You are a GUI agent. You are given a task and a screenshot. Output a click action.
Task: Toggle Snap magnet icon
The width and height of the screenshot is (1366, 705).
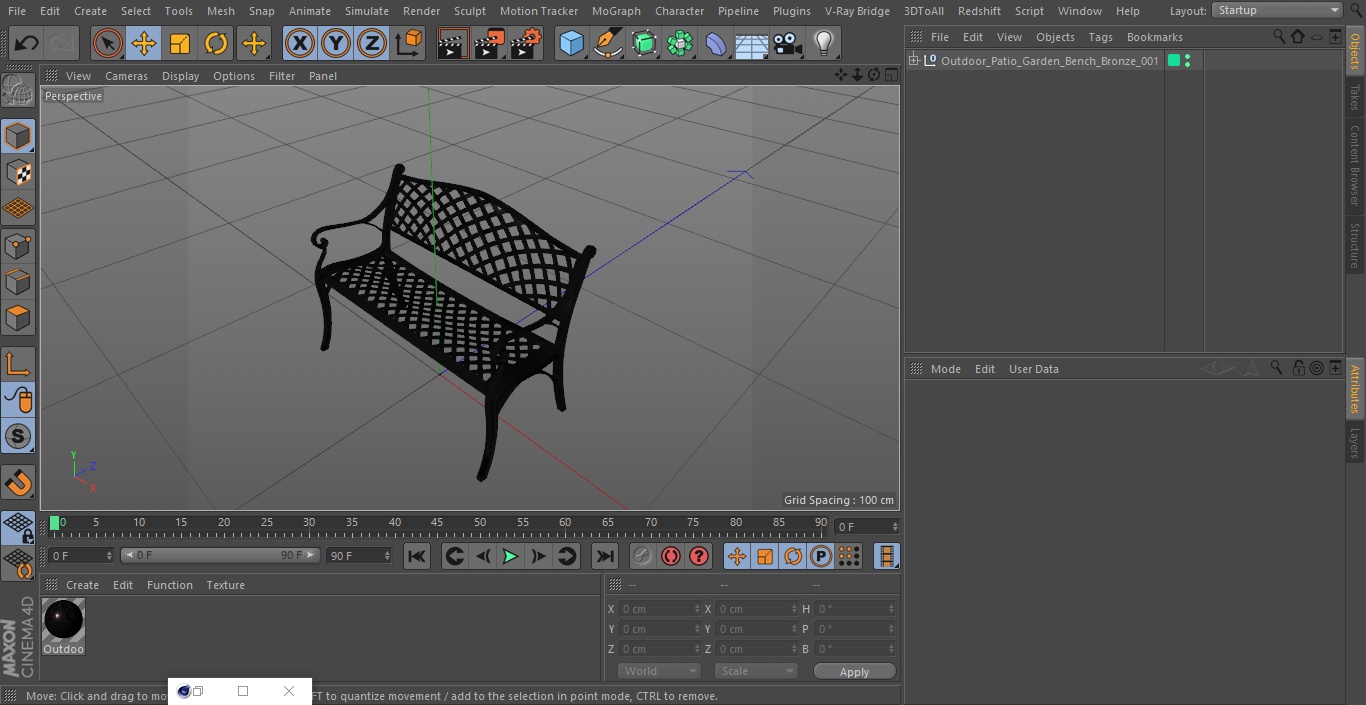point(18,483)
